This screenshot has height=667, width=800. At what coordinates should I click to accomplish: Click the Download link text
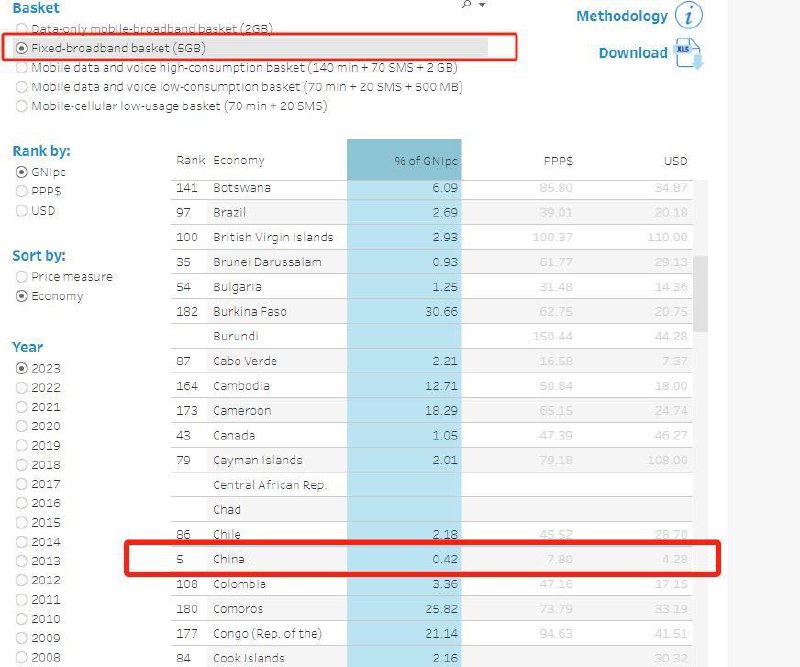click(633, 53)
